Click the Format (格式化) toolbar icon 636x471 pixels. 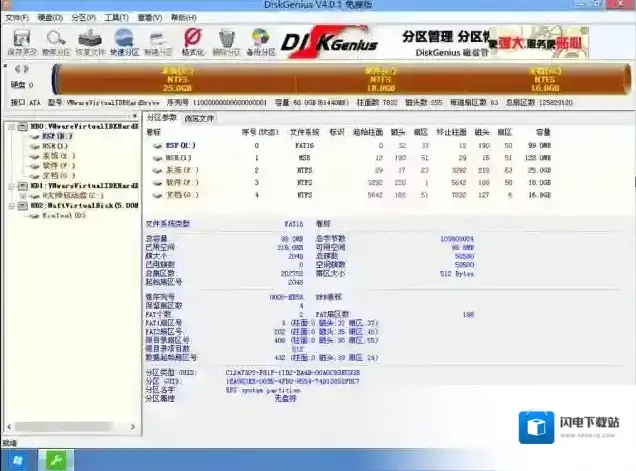[x=193, y=41]
